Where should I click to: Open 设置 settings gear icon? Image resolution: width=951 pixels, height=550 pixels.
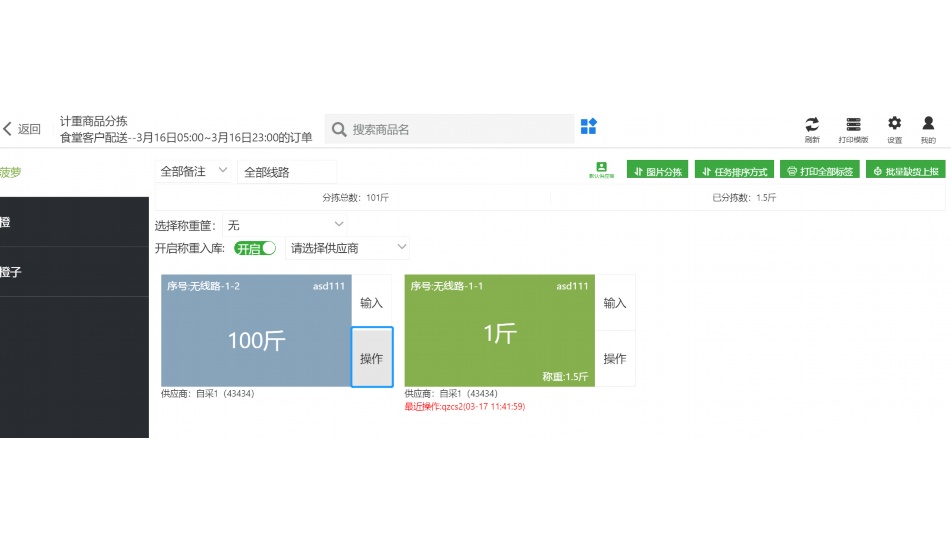pyautogui.click(x=894, y=123)
